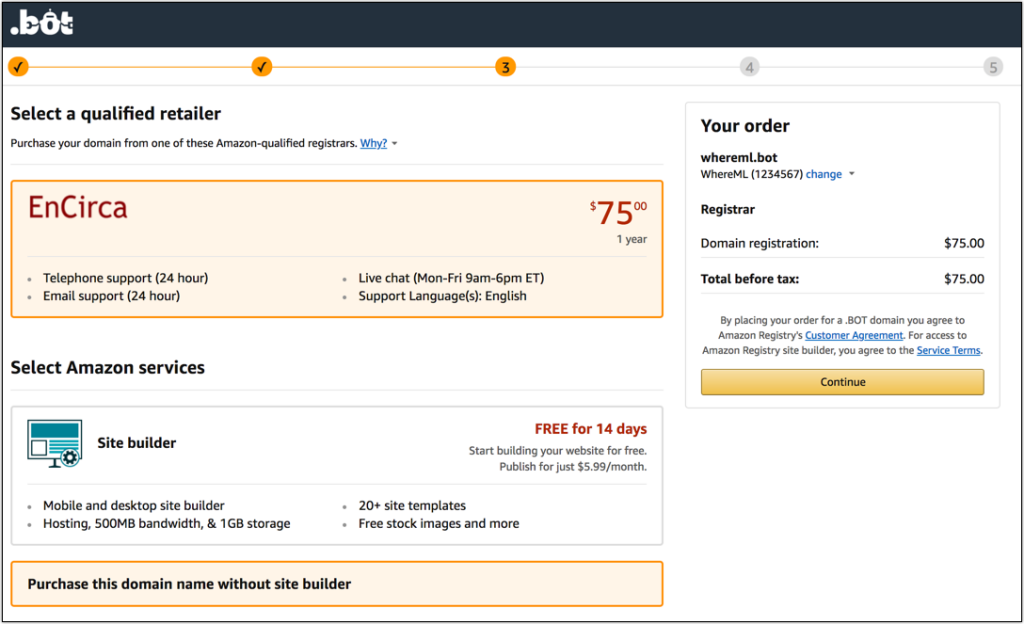1024x624 pixels.
Task: Go back to second completed checkmark step
Action: pyautogui.click(x=262, y=67)
